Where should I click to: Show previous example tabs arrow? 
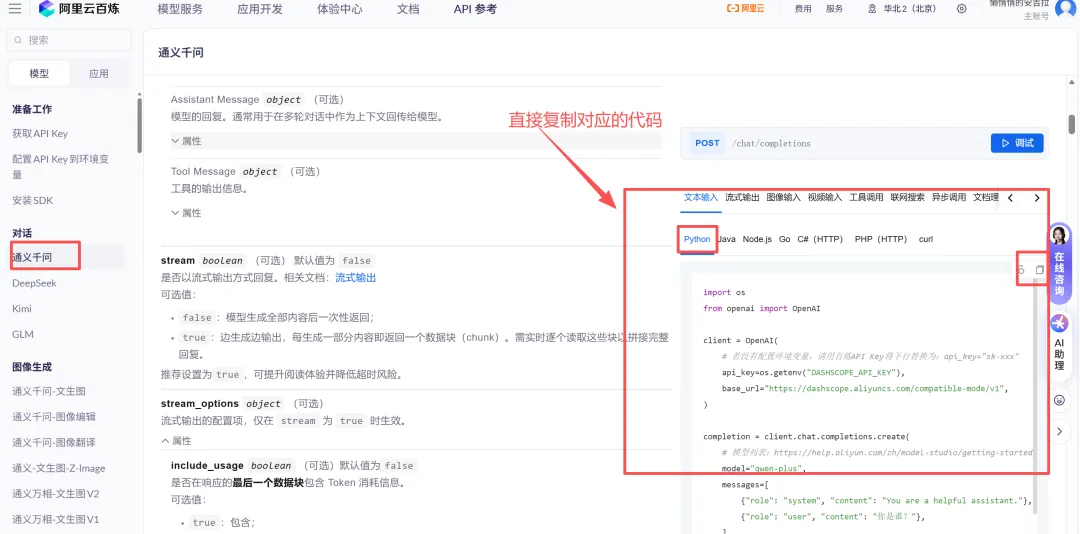click(x=1010, y=198)
